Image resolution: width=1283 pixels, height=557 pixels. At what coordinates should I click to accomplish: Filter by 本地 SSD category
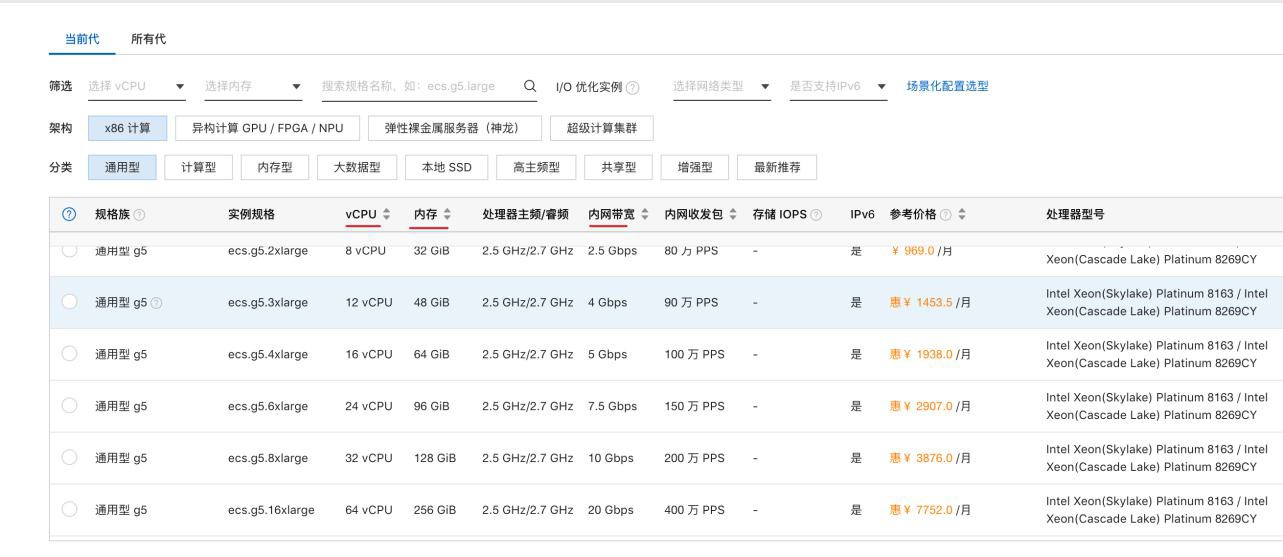pyautogui.click(x=447, y=168)
